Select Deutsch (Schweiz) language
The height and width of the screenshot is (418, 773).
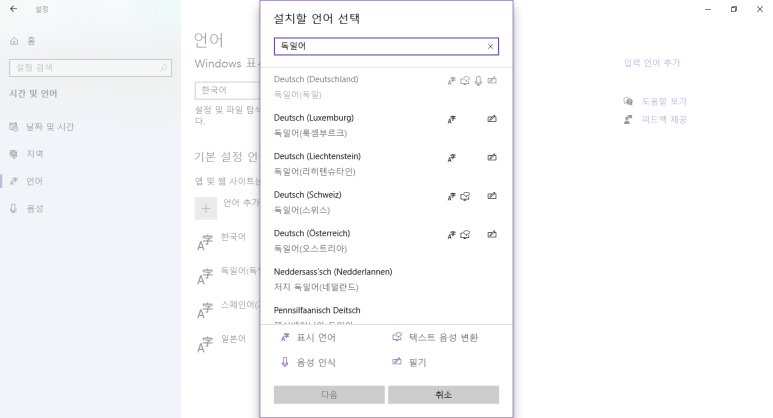click(386, 202)
